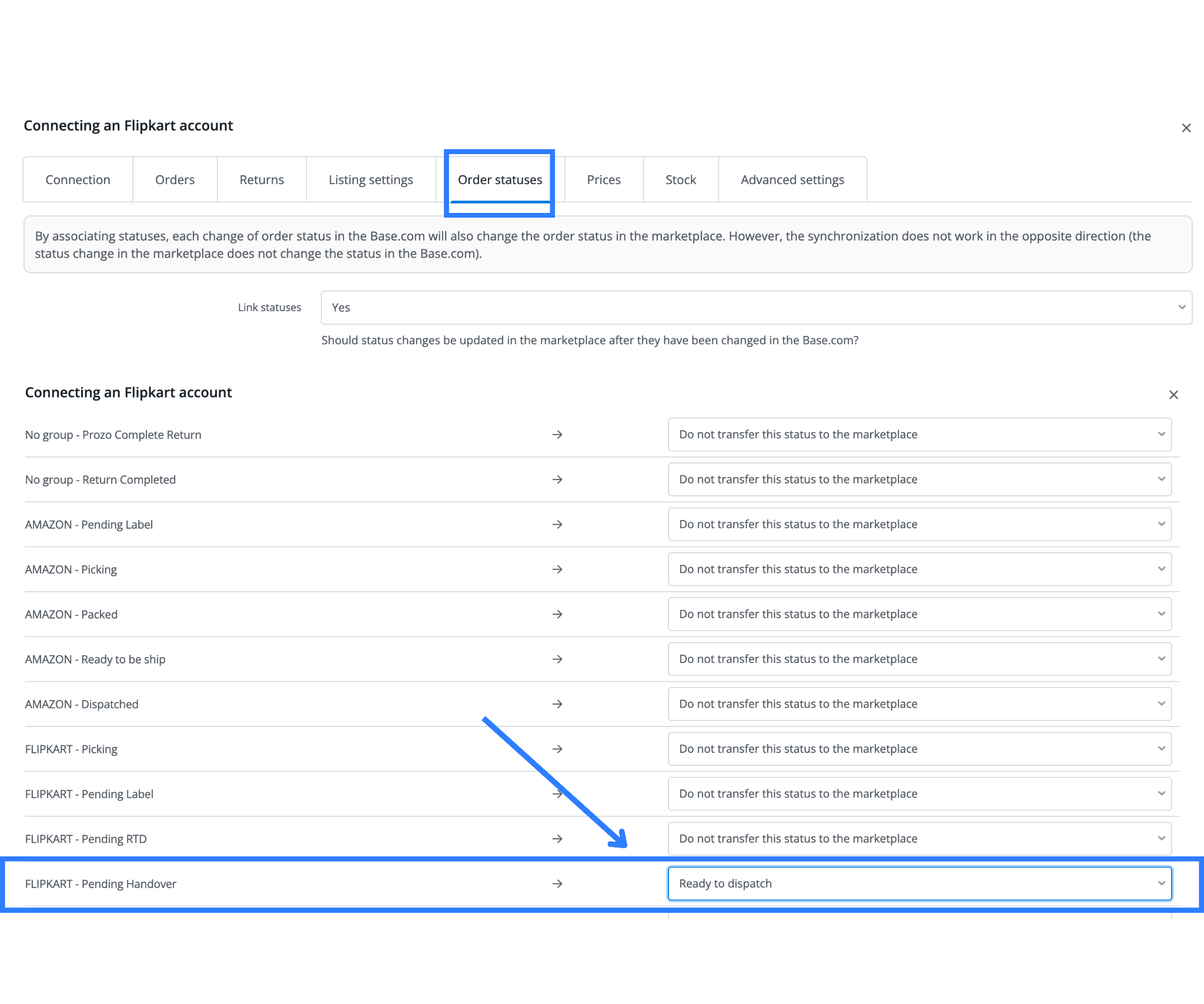Switch to the Stock tab
The image size is (1204, 1004).
(x=680, y=180)
